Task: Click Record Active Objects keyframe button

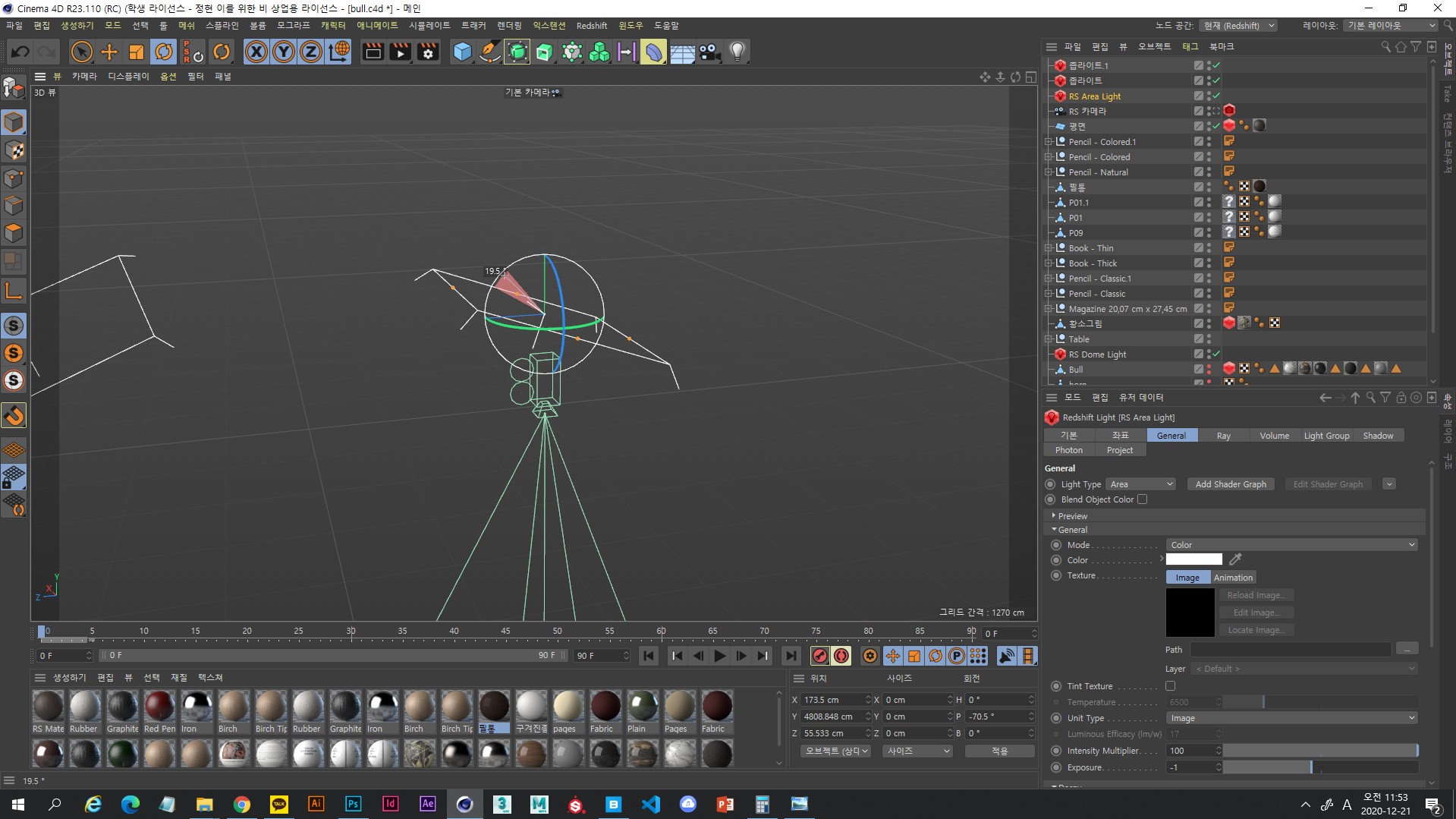Action: coord(820,656)
